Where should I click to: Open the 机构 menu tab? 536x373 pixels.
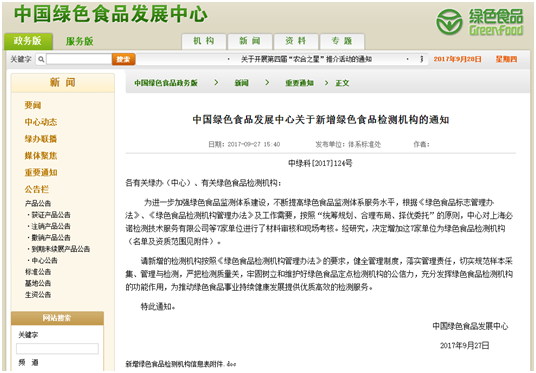pos(204,41)
